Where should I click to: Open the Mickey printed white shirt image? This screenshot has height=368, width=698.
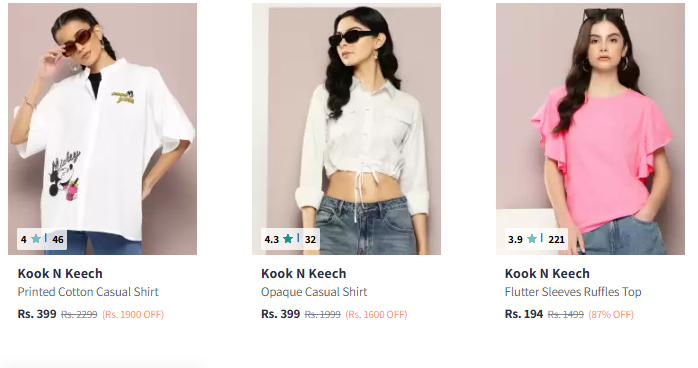tap(102, 129)
